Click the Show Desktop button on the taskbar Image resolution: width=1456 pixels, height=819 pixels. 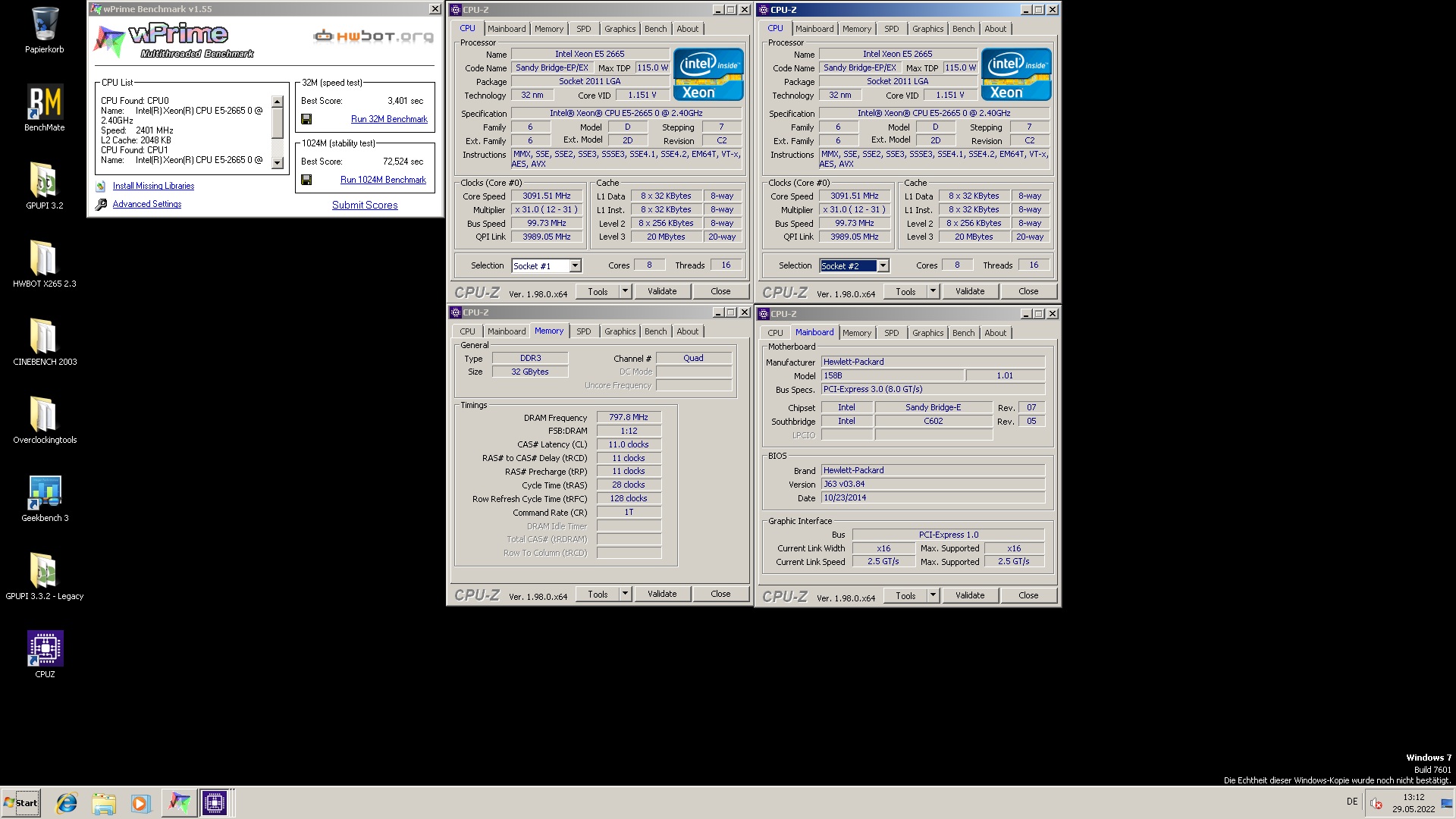1448,803
